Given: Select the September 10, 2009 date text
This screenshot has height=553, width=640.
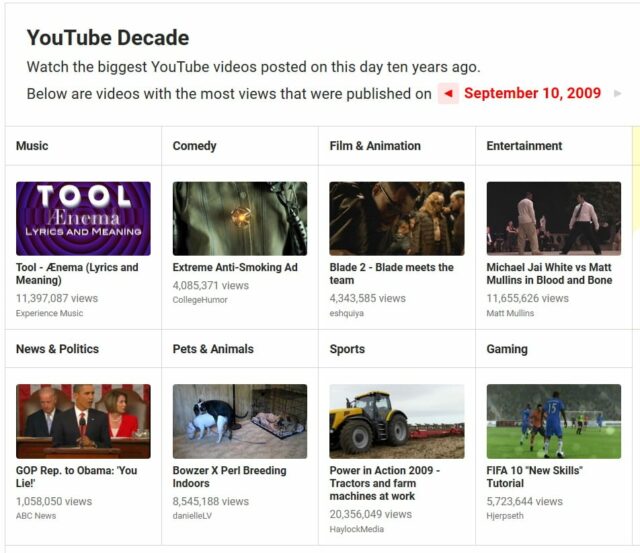Looking at the screenshot, I should pyautogui.click(x=532, y=94).
